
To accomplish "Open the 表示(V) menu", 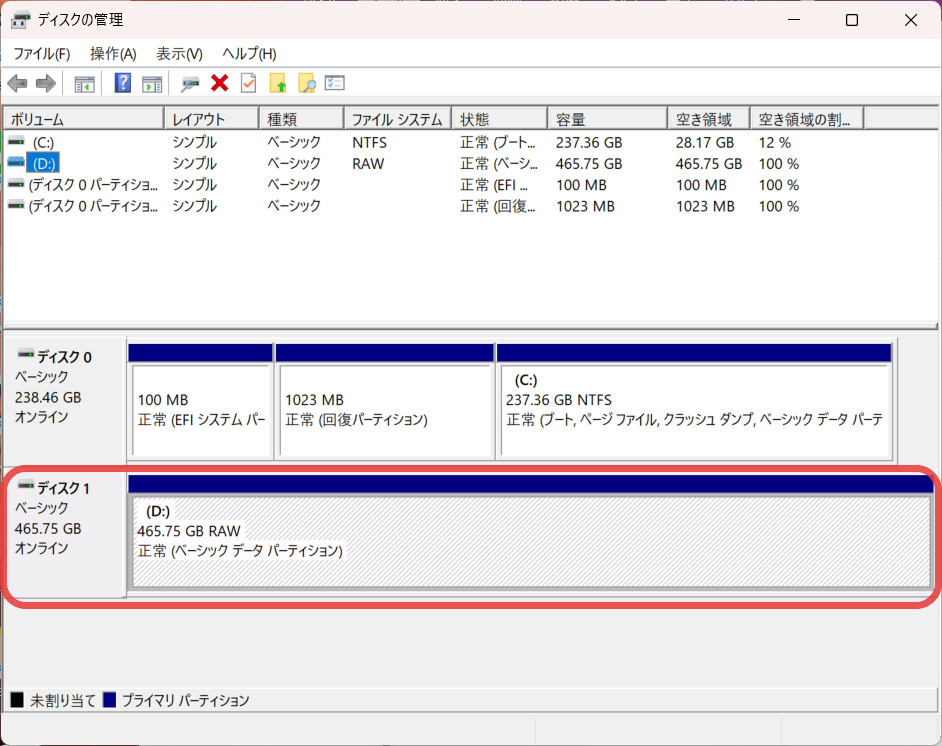I will coord(179,54).
